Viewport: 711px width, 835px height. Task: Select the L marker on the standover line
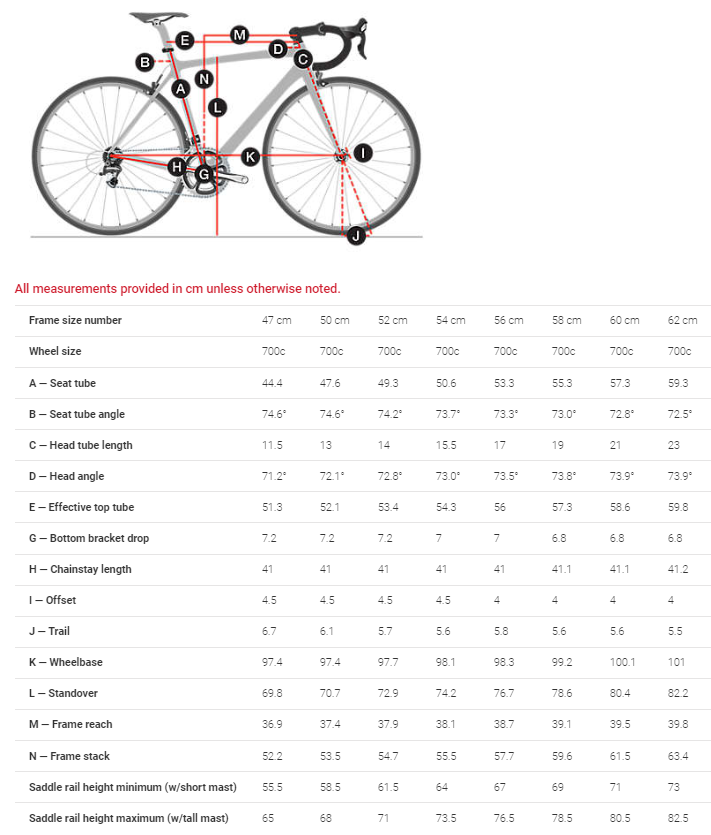(x=217, y=107)
